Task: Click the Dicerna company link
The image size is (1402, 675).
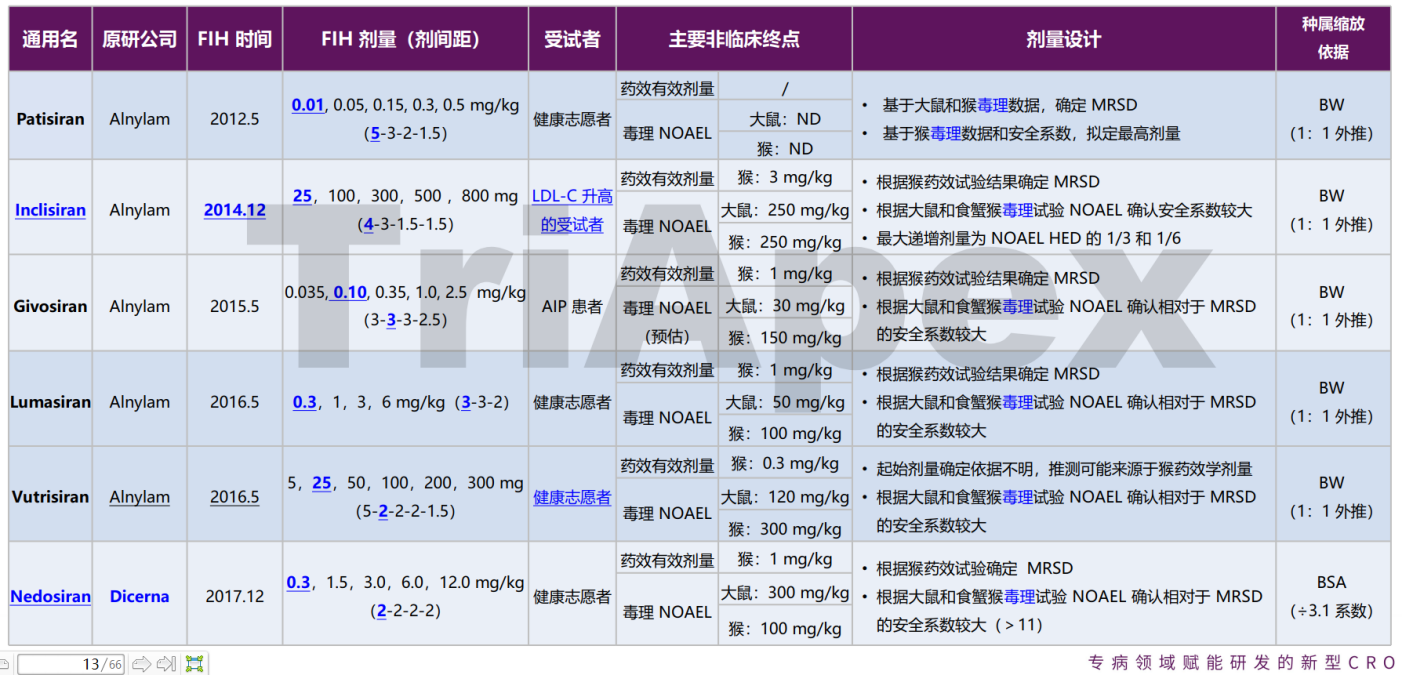Action: click(139, 597)
